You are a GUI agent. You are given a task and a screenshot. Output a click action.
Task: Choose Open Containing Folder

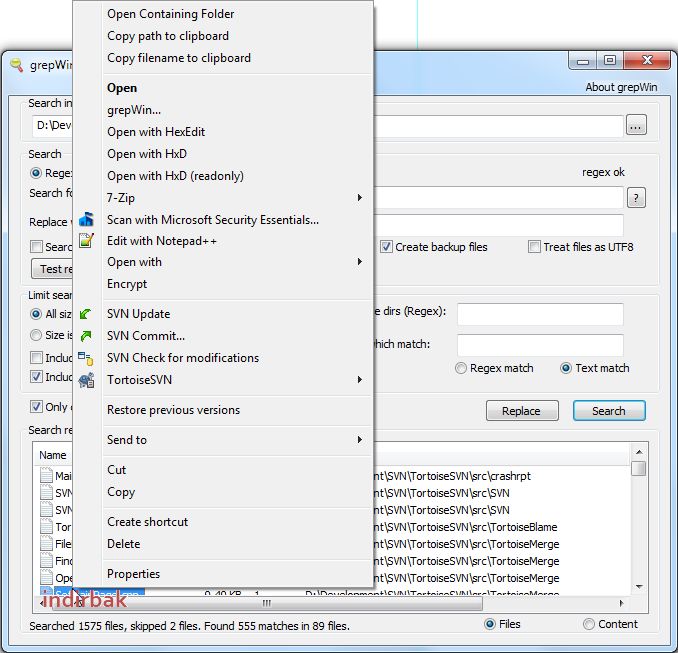coord(170,14)
